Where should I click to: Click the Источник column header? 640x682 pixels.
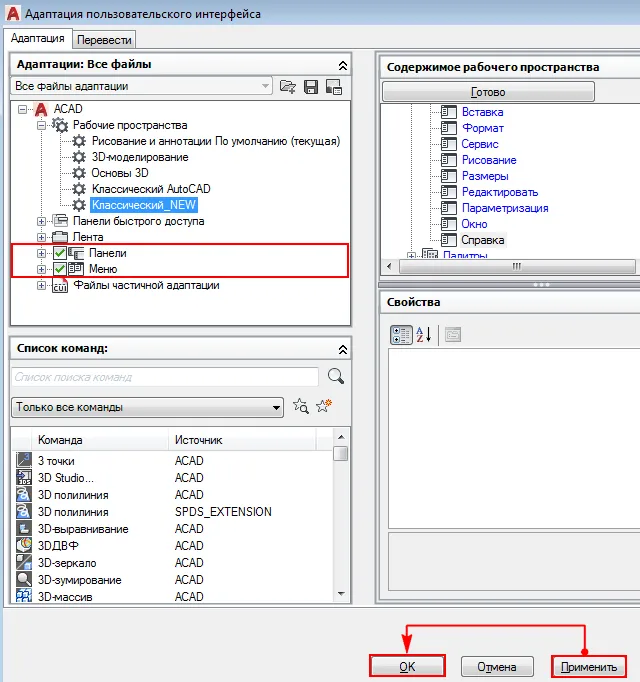tap(242, 440)
